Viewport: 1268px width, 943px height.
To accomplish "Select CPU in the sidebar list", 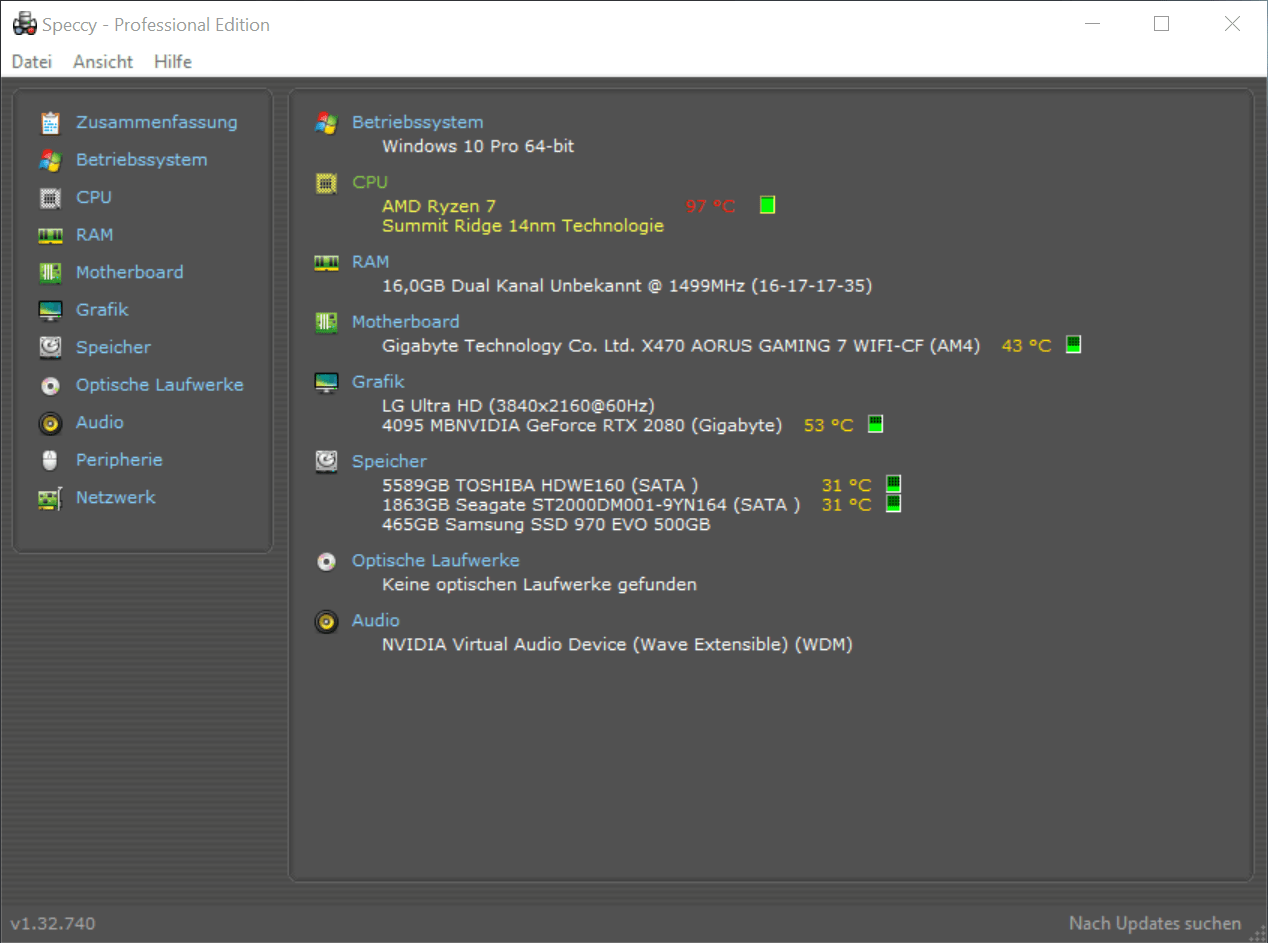I will tap(94, 197).
